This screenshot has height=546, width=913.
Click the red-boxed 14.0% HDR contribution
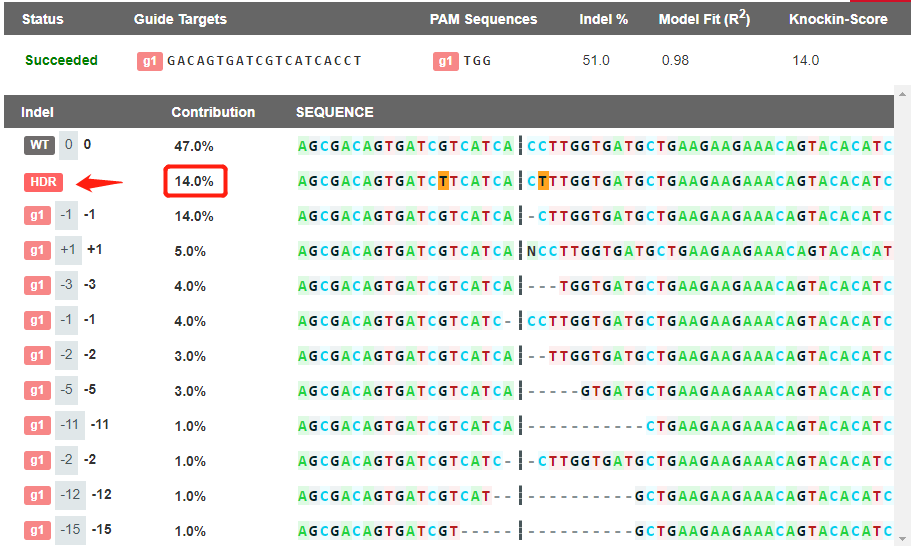point(195,181)
